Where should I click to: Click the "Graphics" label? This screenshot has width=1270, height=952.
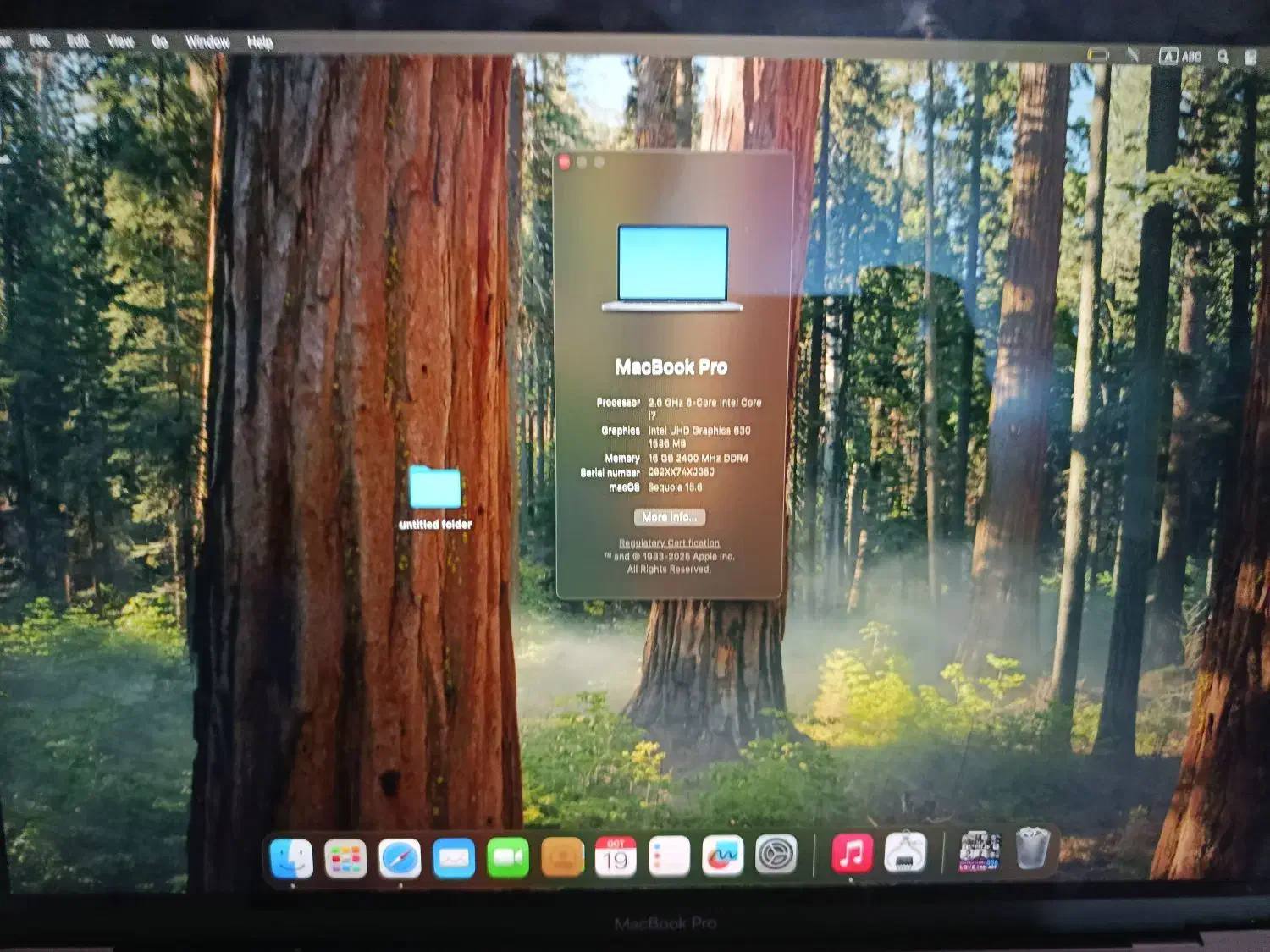[x=621, y=431]
